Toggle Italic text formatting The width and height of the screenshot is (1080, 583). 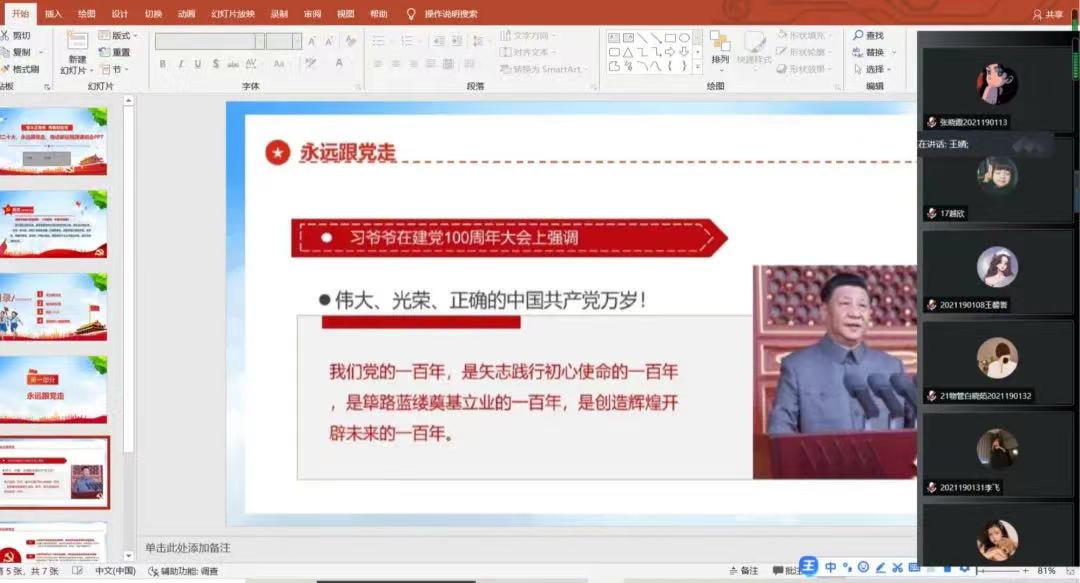(x=181, y=64)
